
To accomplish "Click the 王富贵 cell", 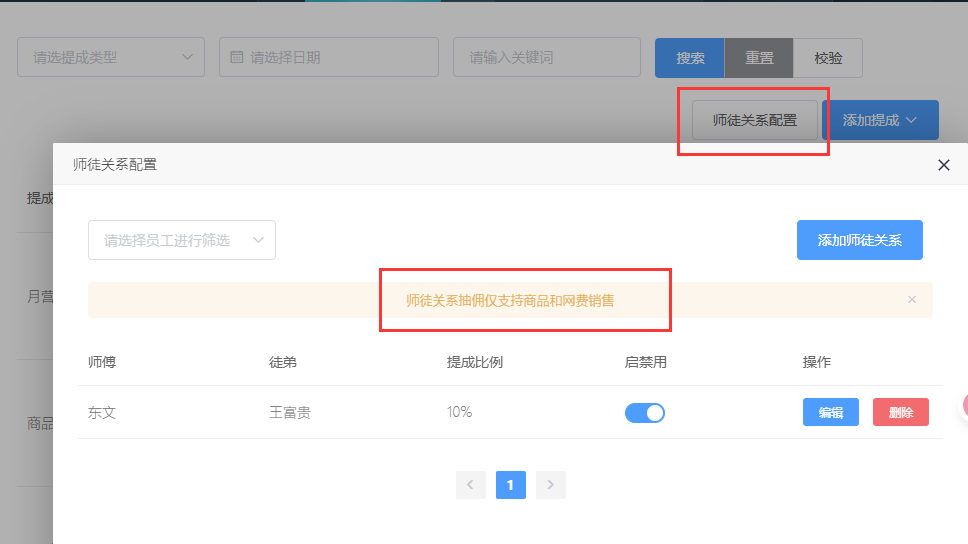I will click(x=290, y=412).
